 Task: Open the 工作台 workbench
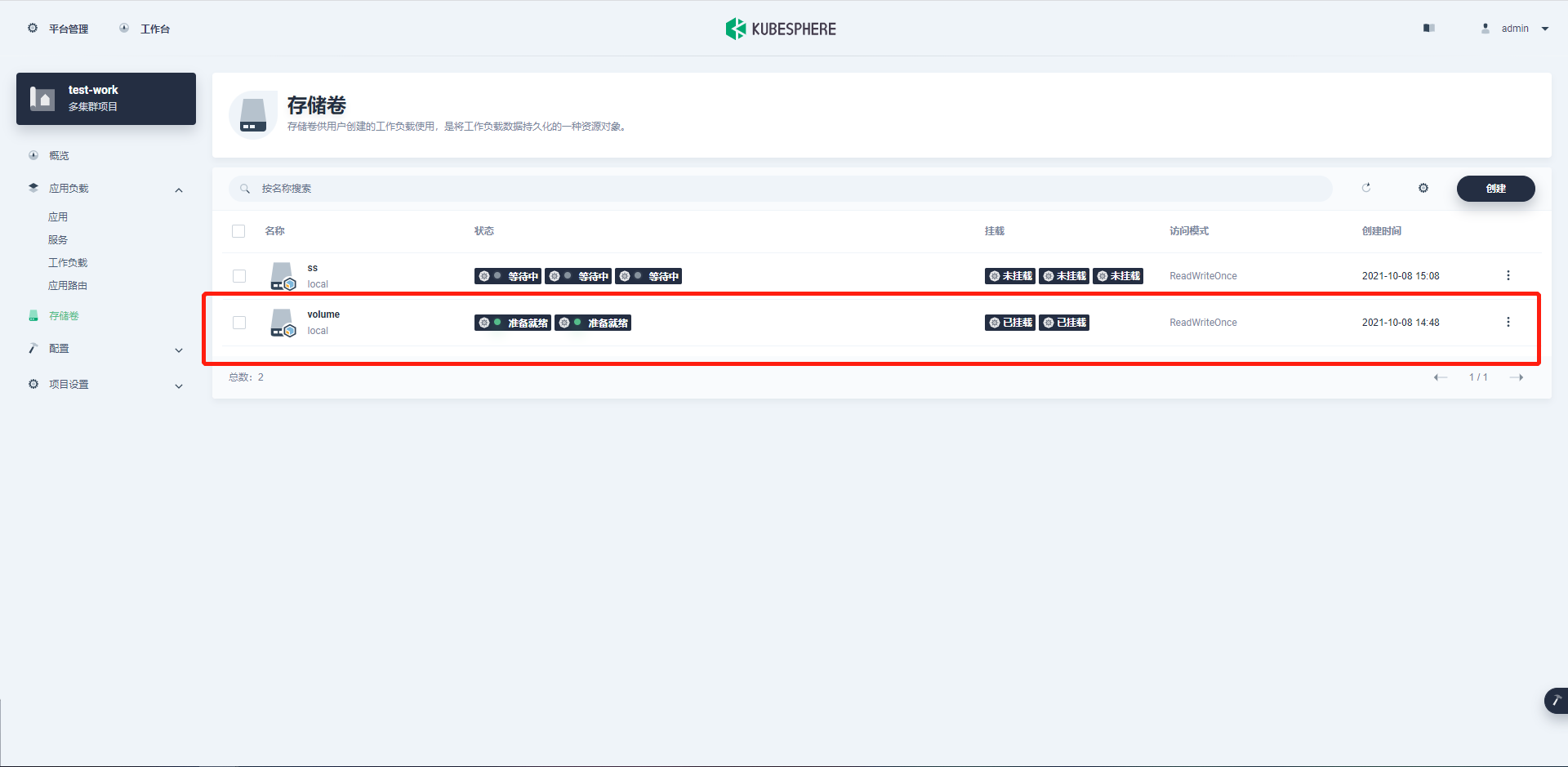tap(145, 29)
